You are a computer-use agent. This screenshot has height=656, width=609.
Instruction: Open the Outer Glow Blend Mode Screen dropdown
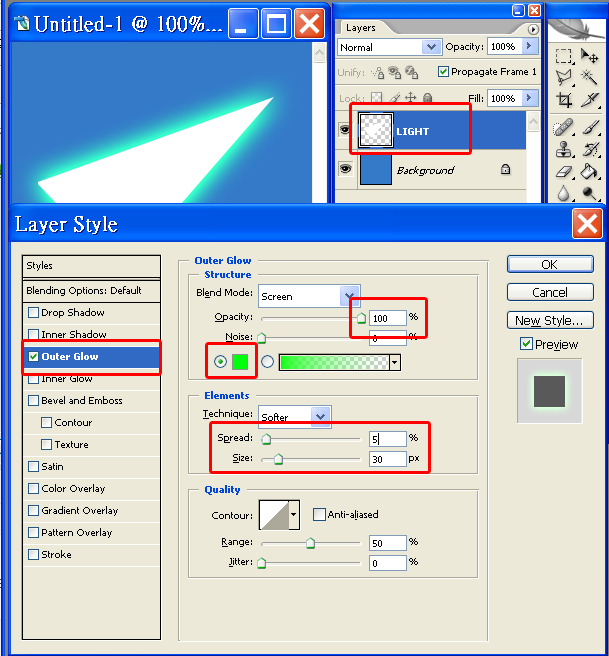tap(350, 296)
